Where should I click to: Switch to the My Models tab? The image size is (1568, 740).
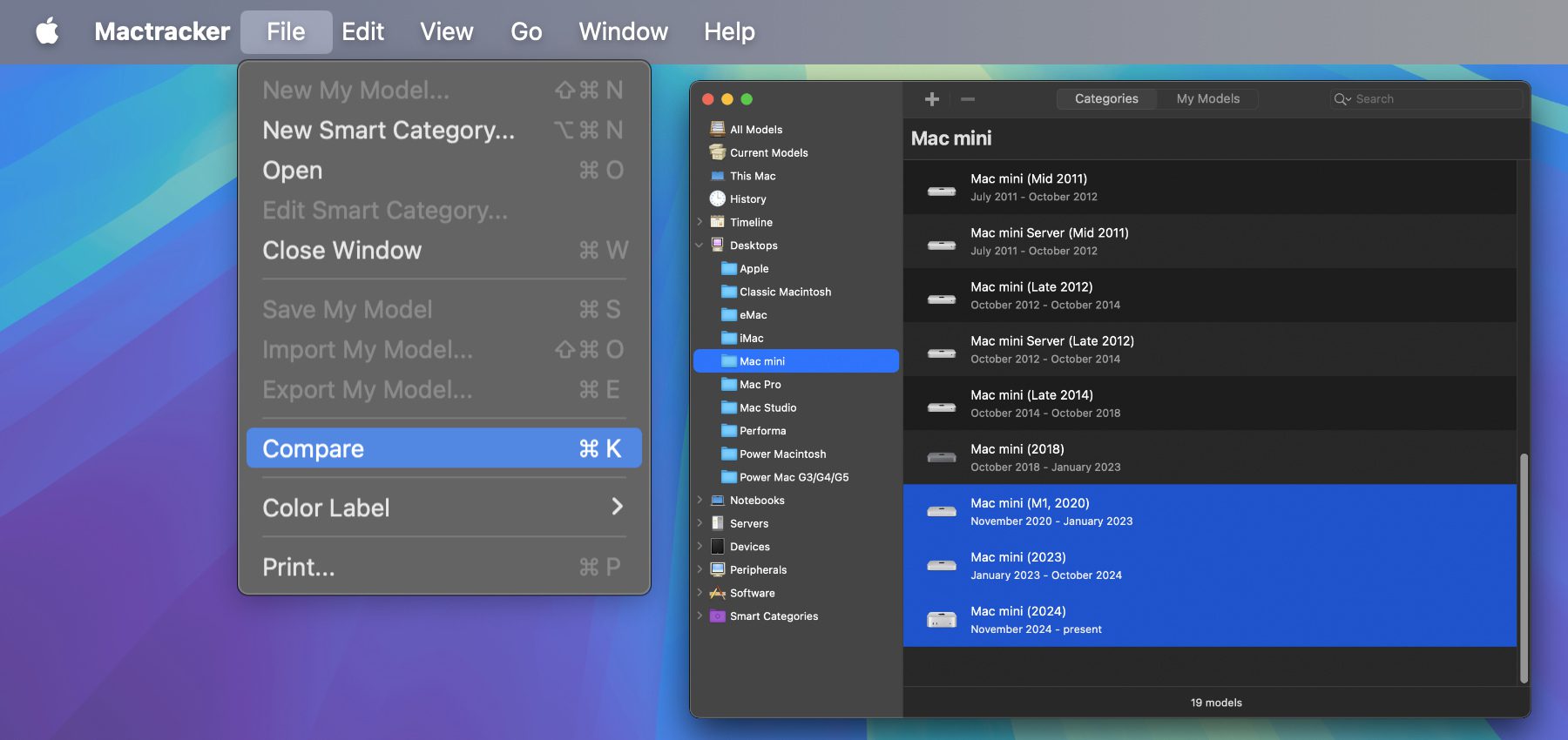[1207, 99]
